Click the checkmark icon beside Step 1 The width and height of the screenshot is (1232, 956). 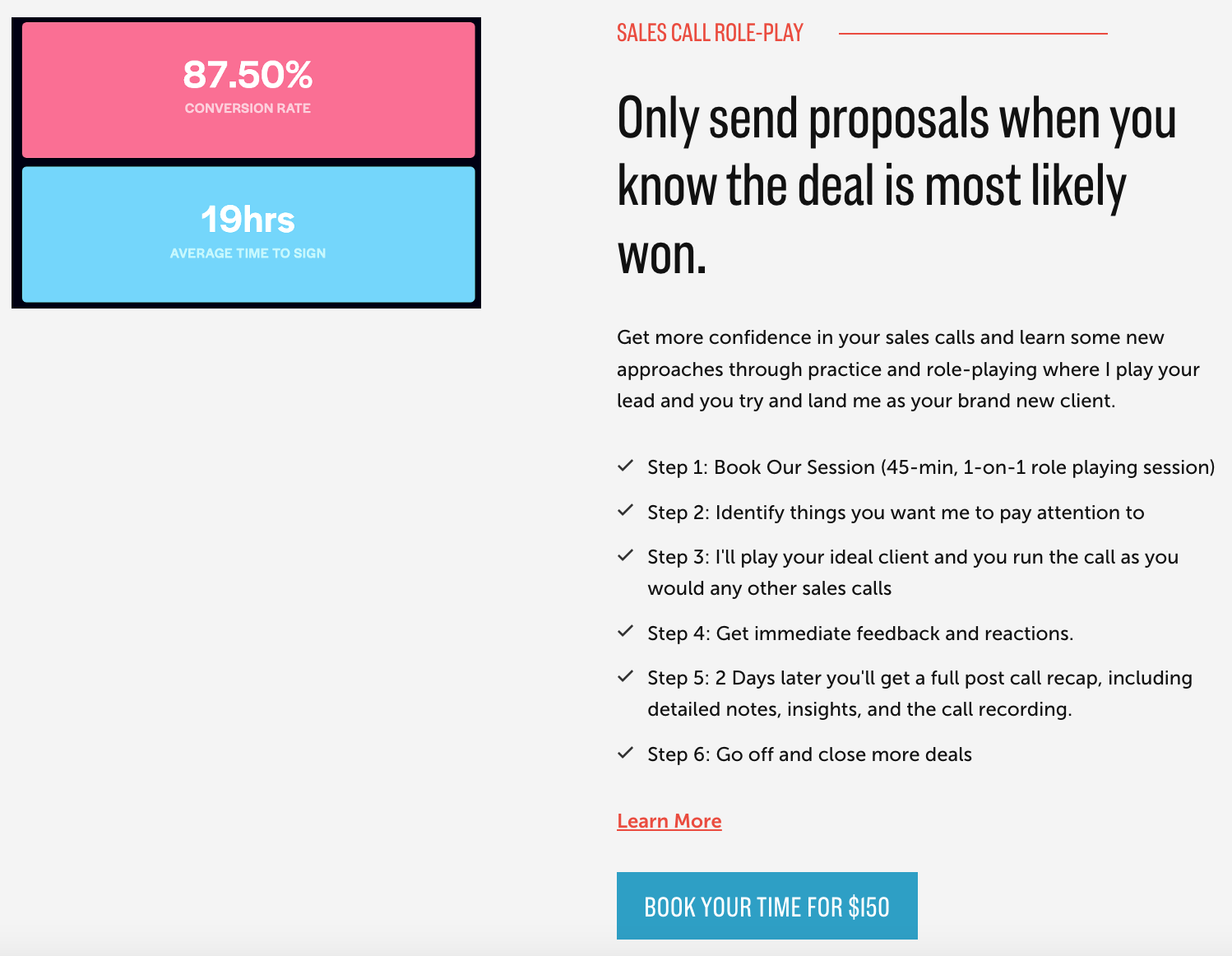[625, 466]
